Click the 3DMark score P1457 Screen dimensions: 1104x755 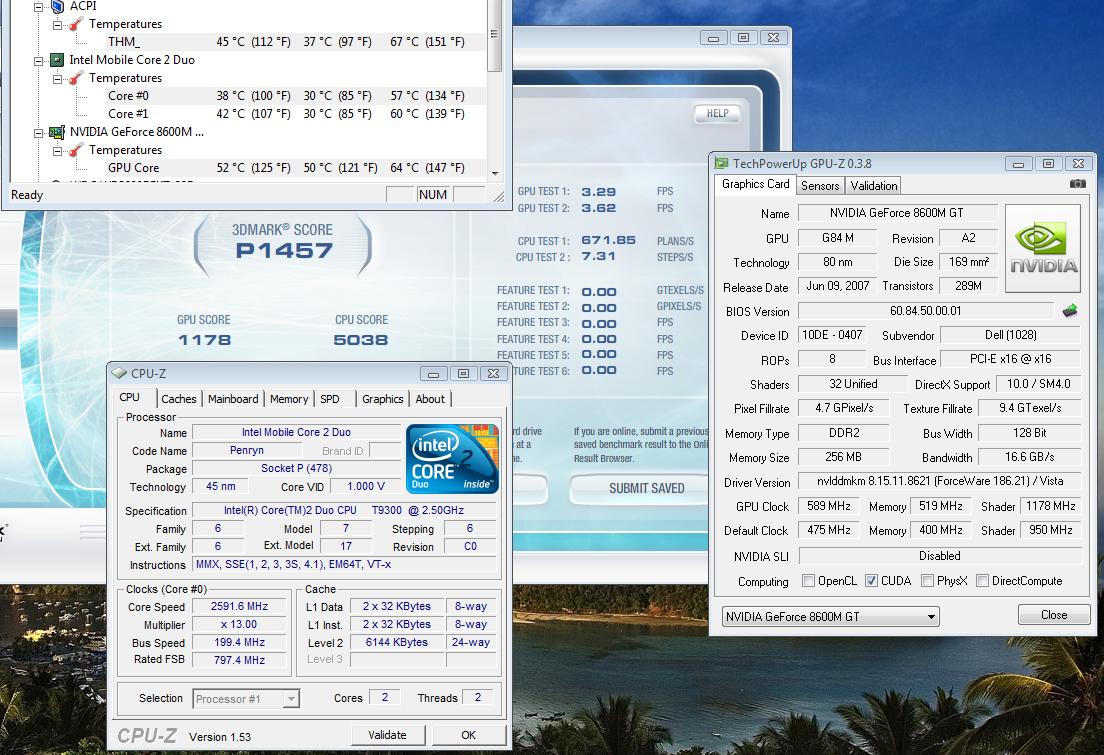(284, 251)
